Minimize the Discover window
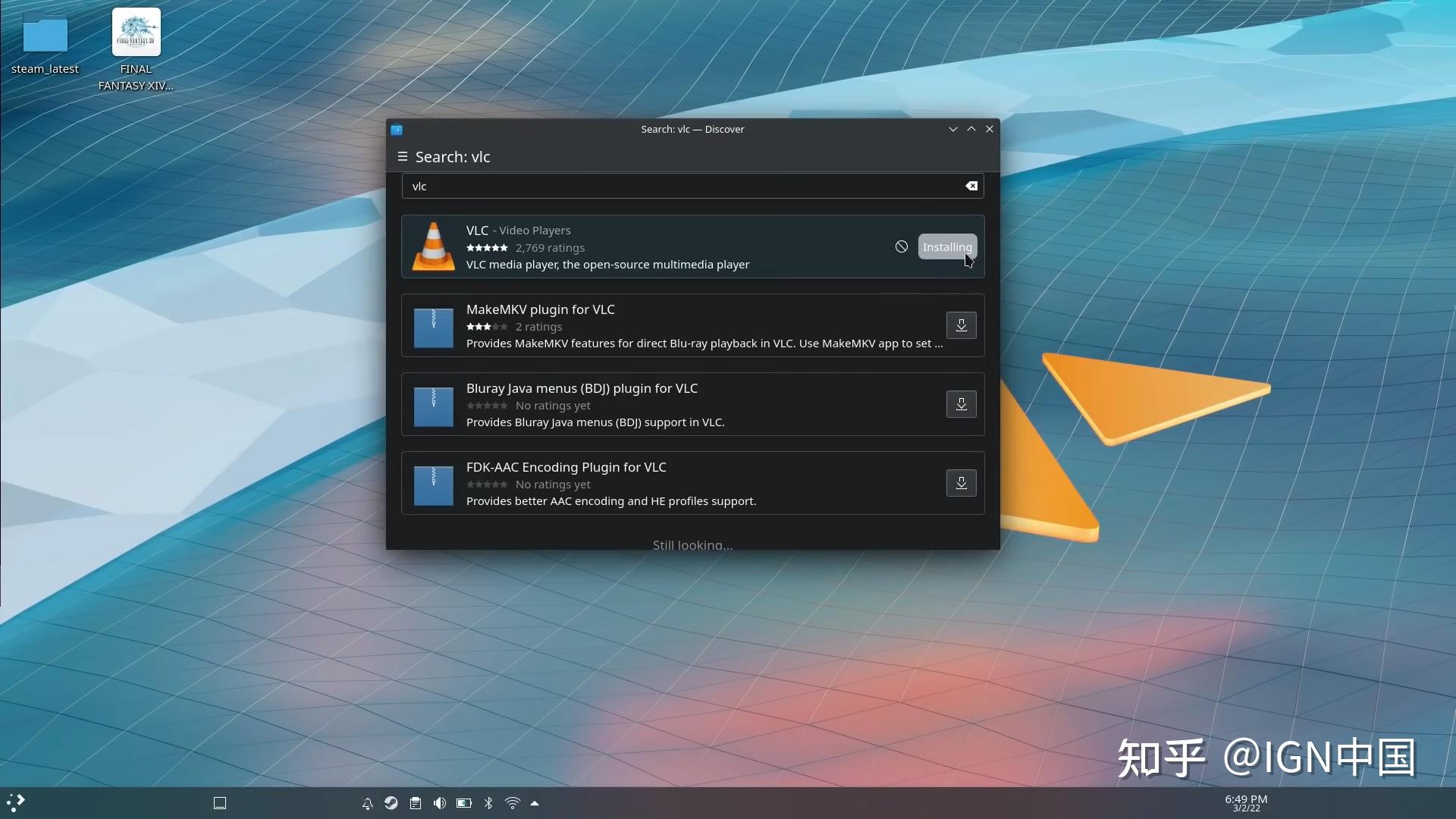The image size is (1456, 819). pos(953,130)
